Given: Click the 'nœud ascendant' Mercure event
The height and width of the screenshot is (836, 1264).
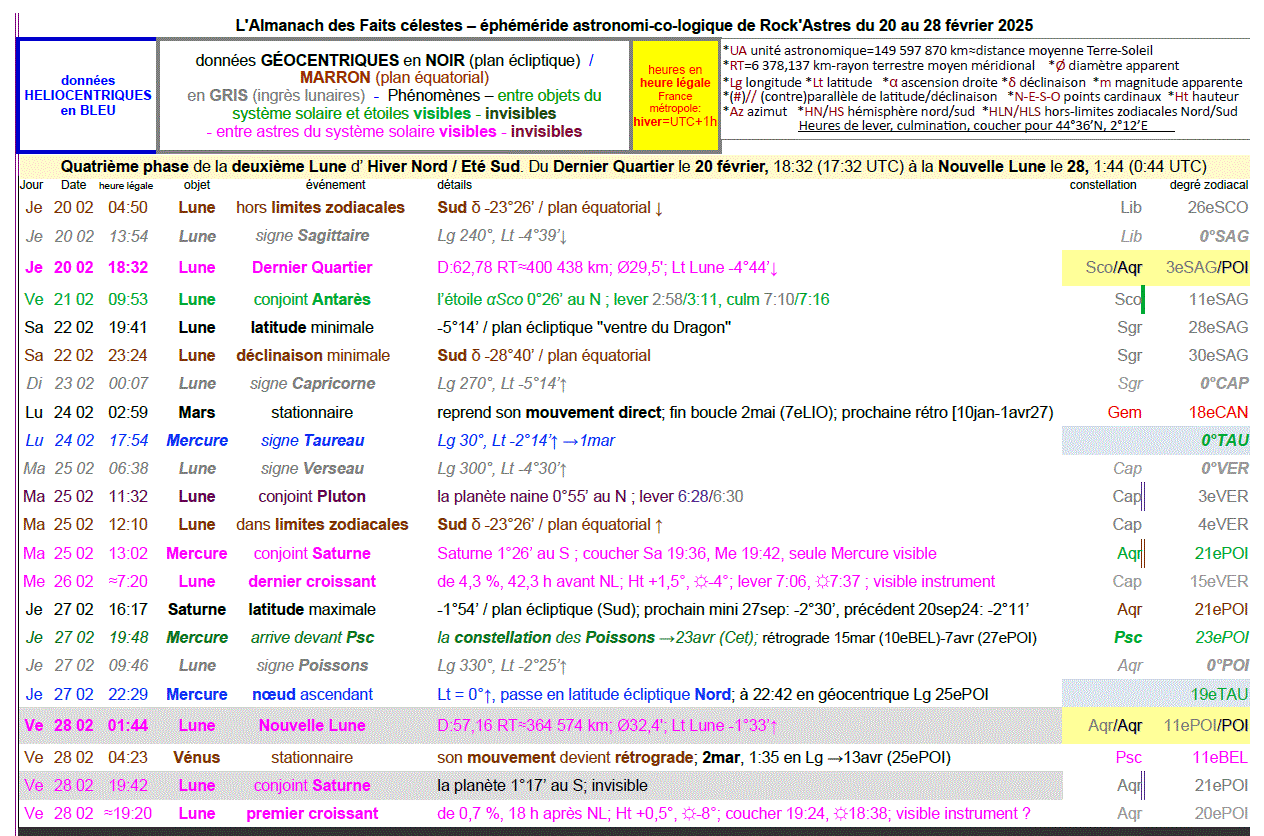Looking at the screenshot, I should [312, 694].
